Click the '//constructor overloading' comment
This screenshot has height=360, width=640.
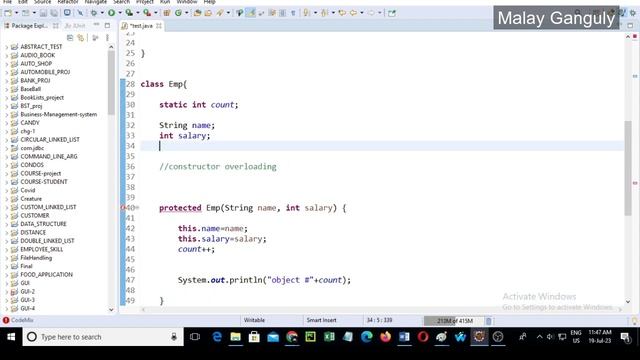coord(218,167)
